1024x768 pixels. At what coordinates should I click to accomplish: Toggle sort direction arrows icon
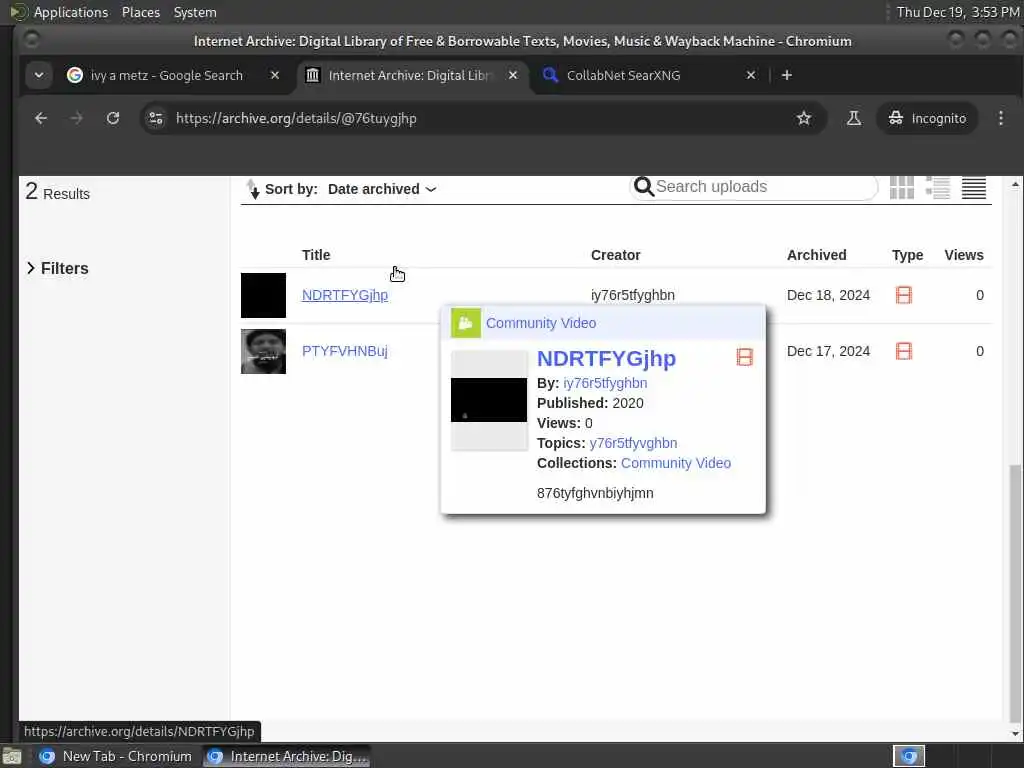(253, 189)
